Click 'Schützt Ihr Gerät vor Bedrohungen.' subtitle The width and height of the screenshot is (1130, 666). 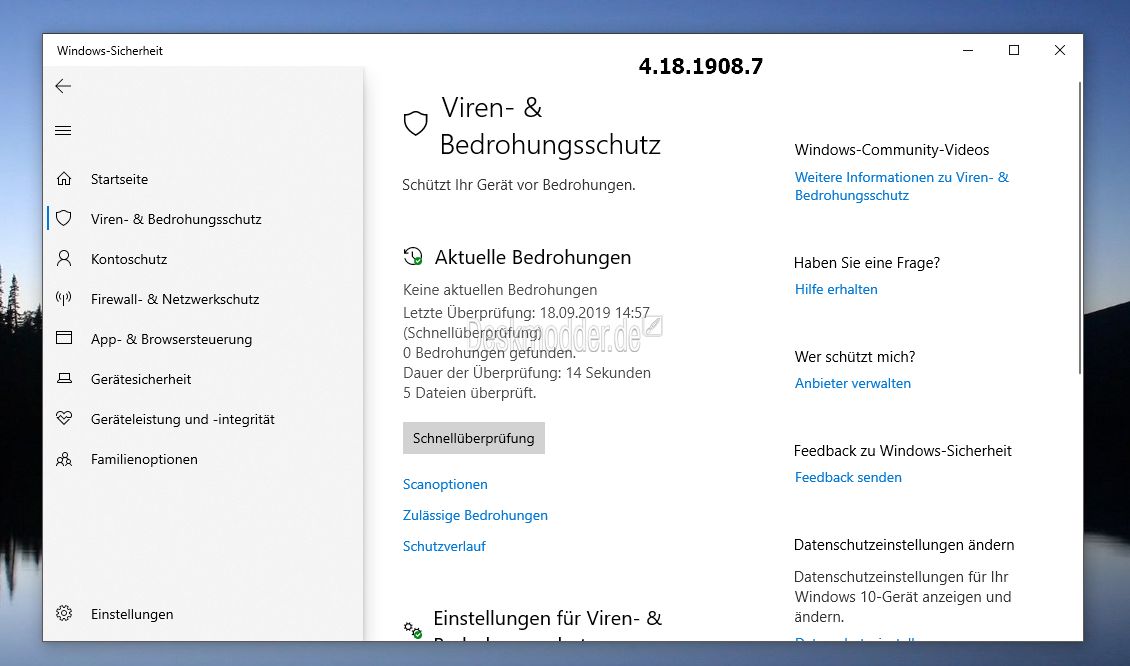(519, 185)
